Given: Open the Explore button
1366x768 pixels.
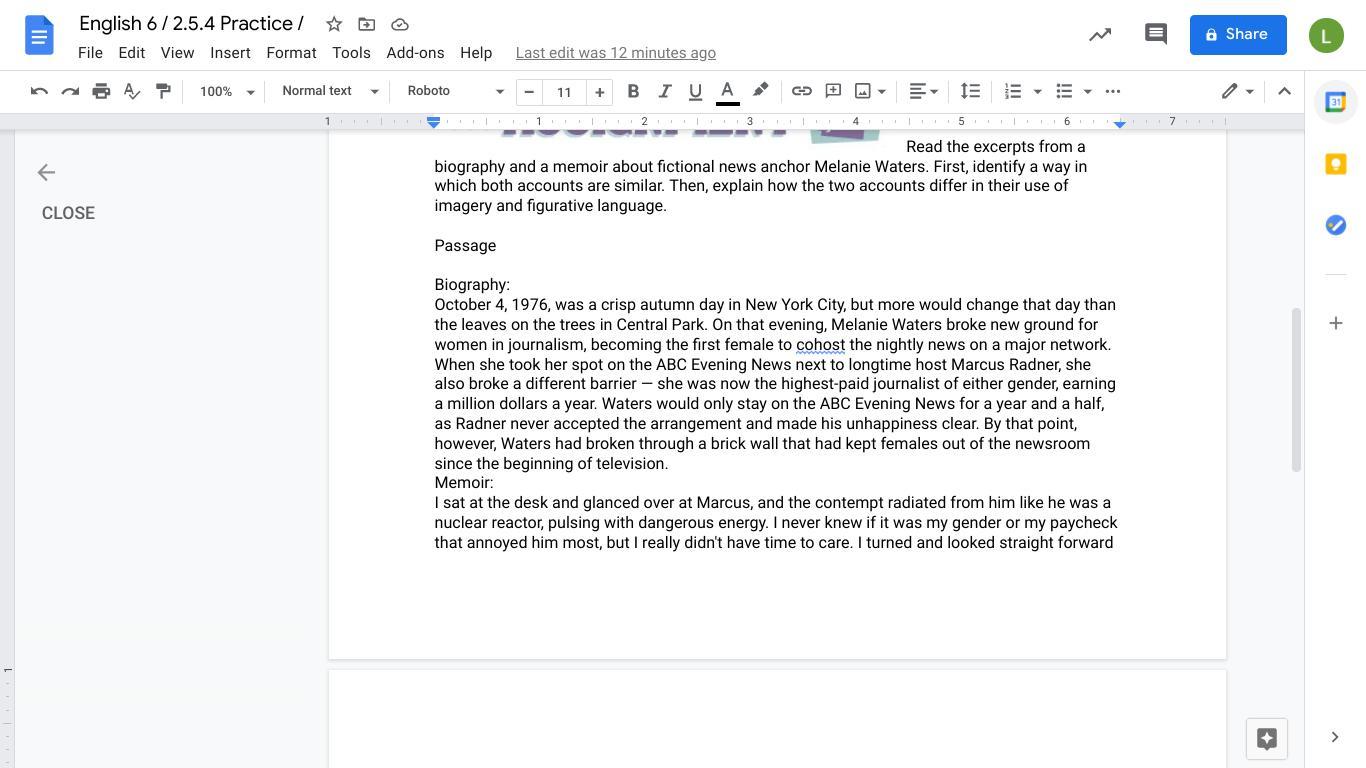Looking at the screenshot, I should pos(1267,739).
